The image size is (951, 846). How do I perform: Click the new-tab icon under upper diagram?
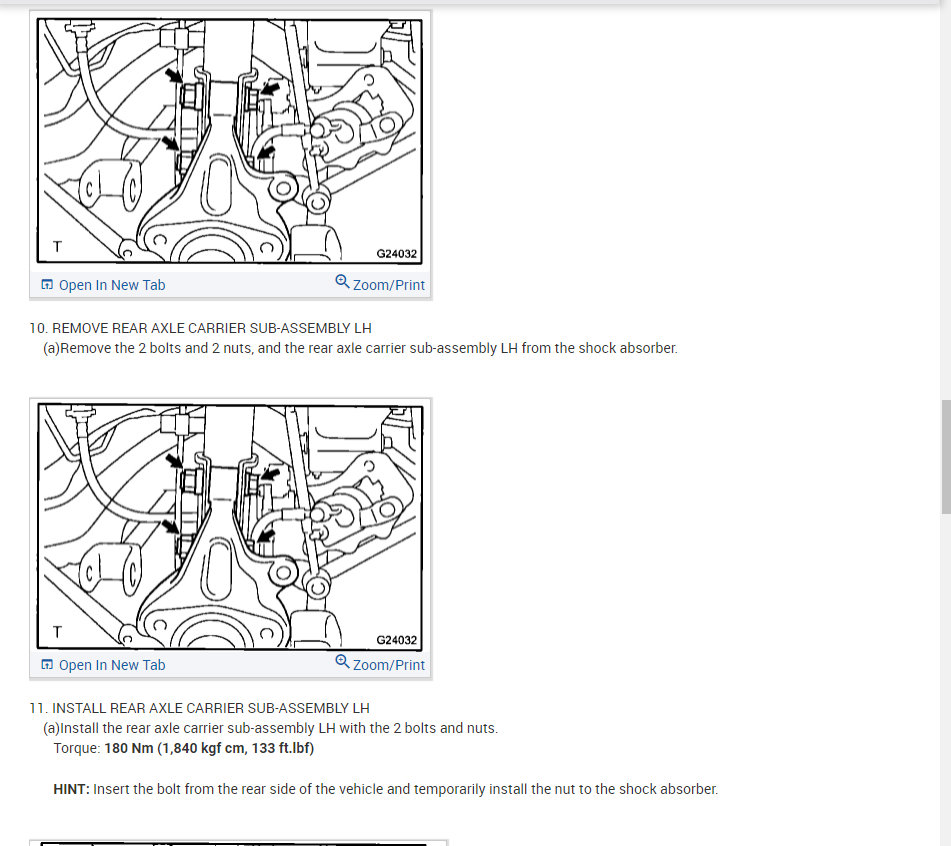(x=47, y=284)
